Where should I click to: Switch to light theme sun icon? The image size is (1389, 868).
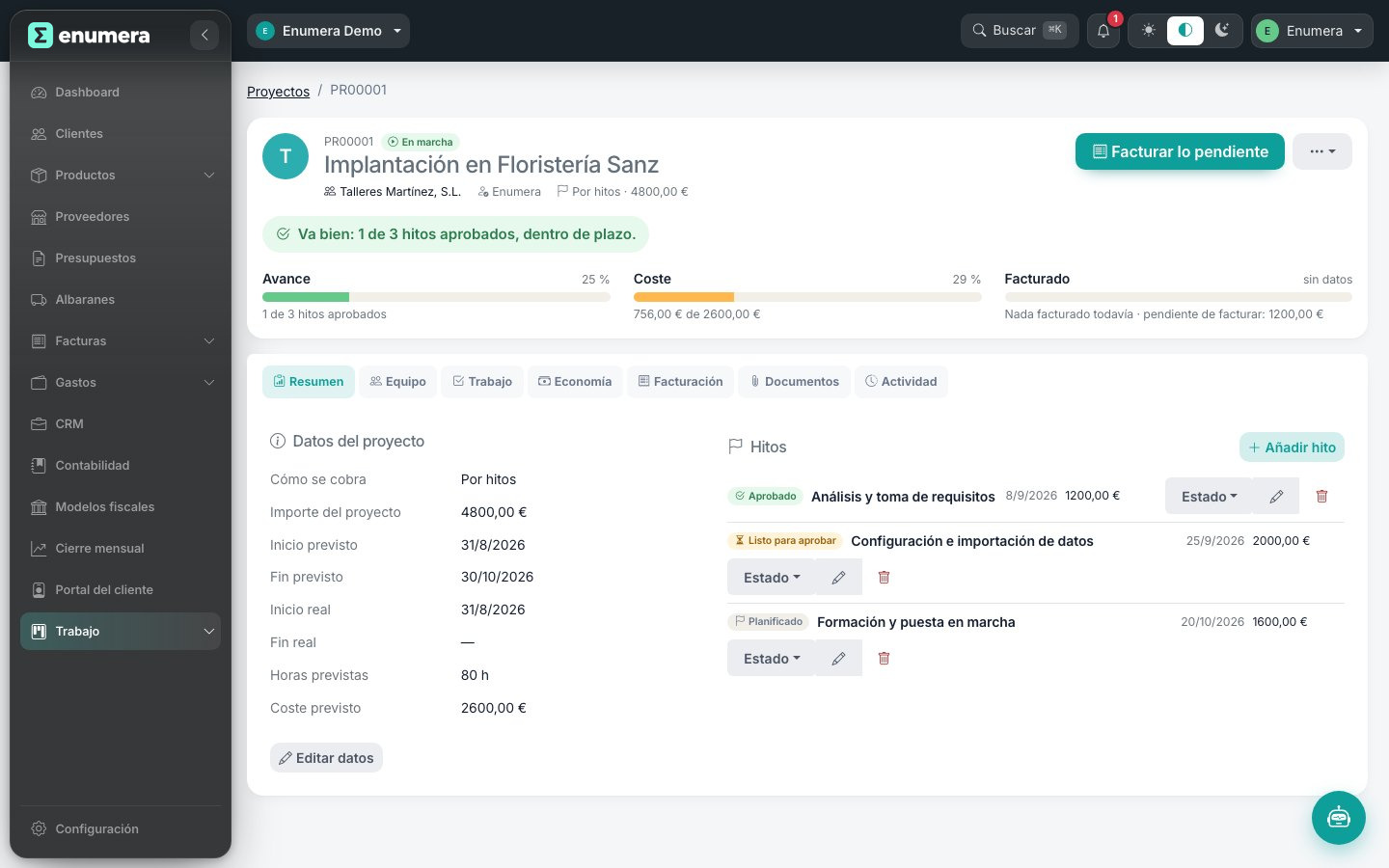coord(1148,31)
